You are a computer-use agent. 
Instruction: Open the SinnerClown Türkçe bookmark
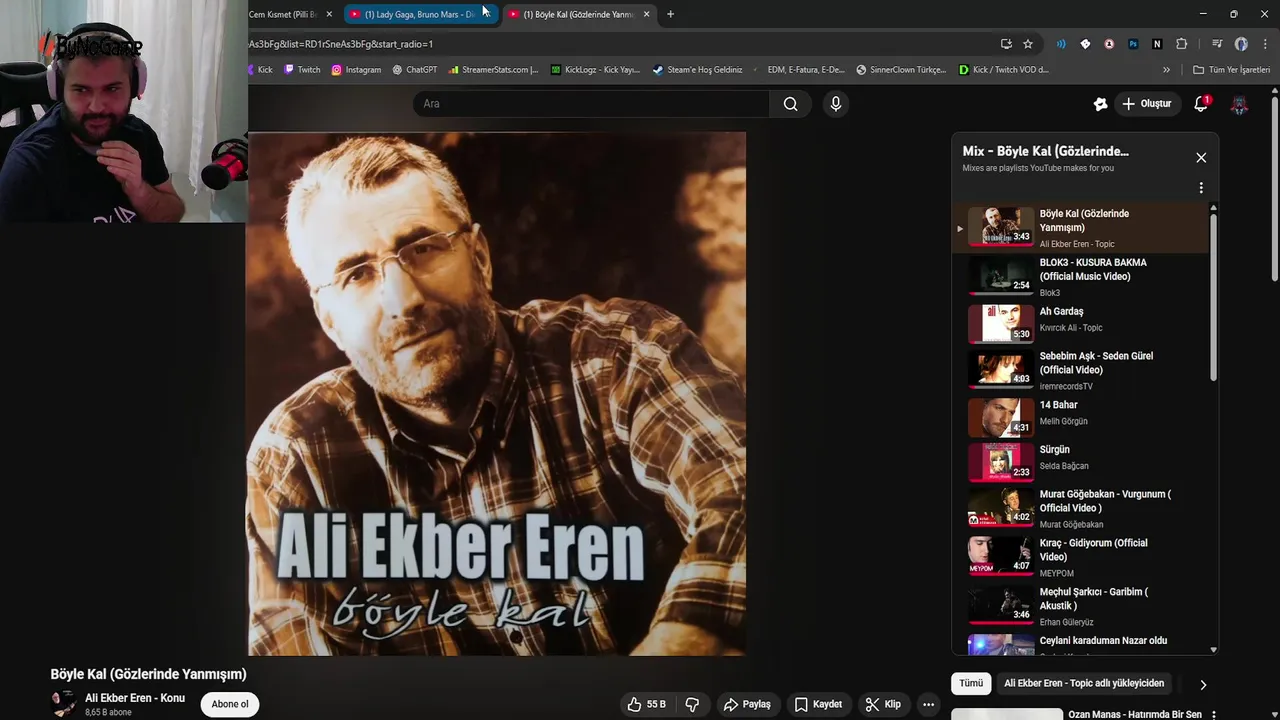[x=900, y=70]
